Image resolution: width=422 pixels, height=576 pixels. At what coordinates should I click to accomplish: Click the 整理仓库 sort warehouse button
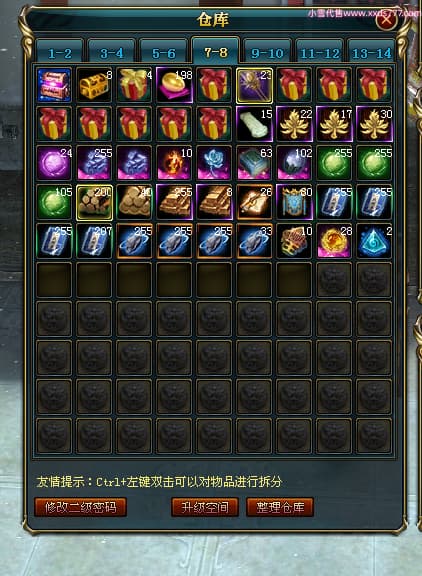point(280,507)
